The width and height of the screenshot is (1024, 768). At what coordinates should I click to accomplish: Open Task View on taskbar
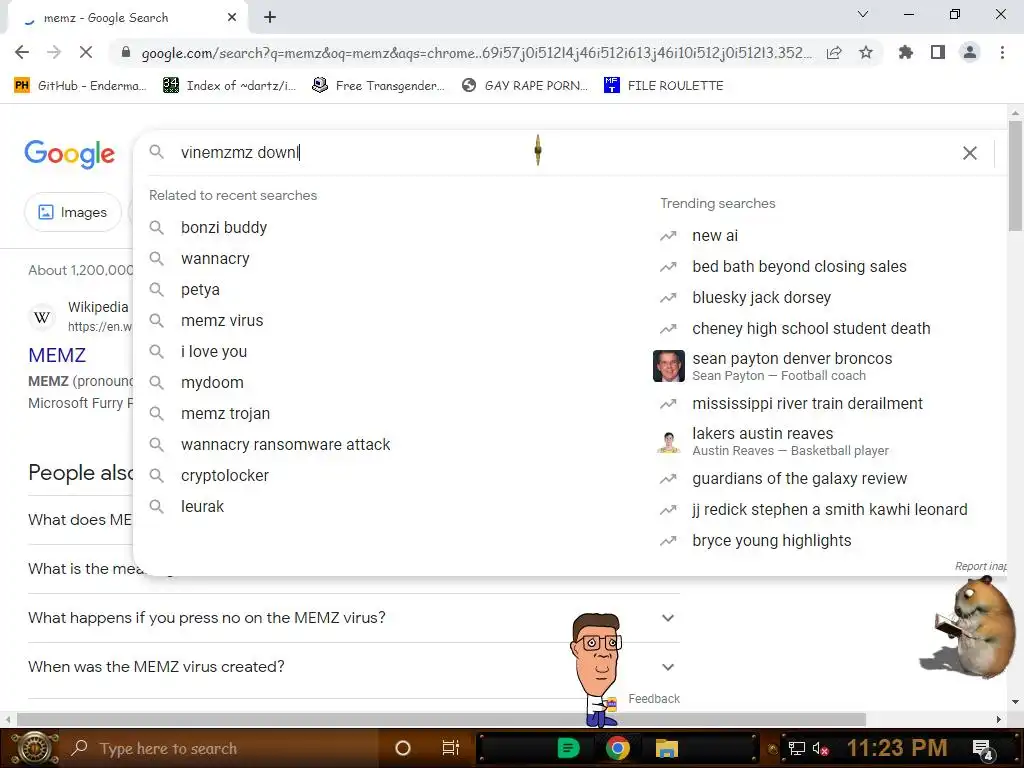pos(451,748)
